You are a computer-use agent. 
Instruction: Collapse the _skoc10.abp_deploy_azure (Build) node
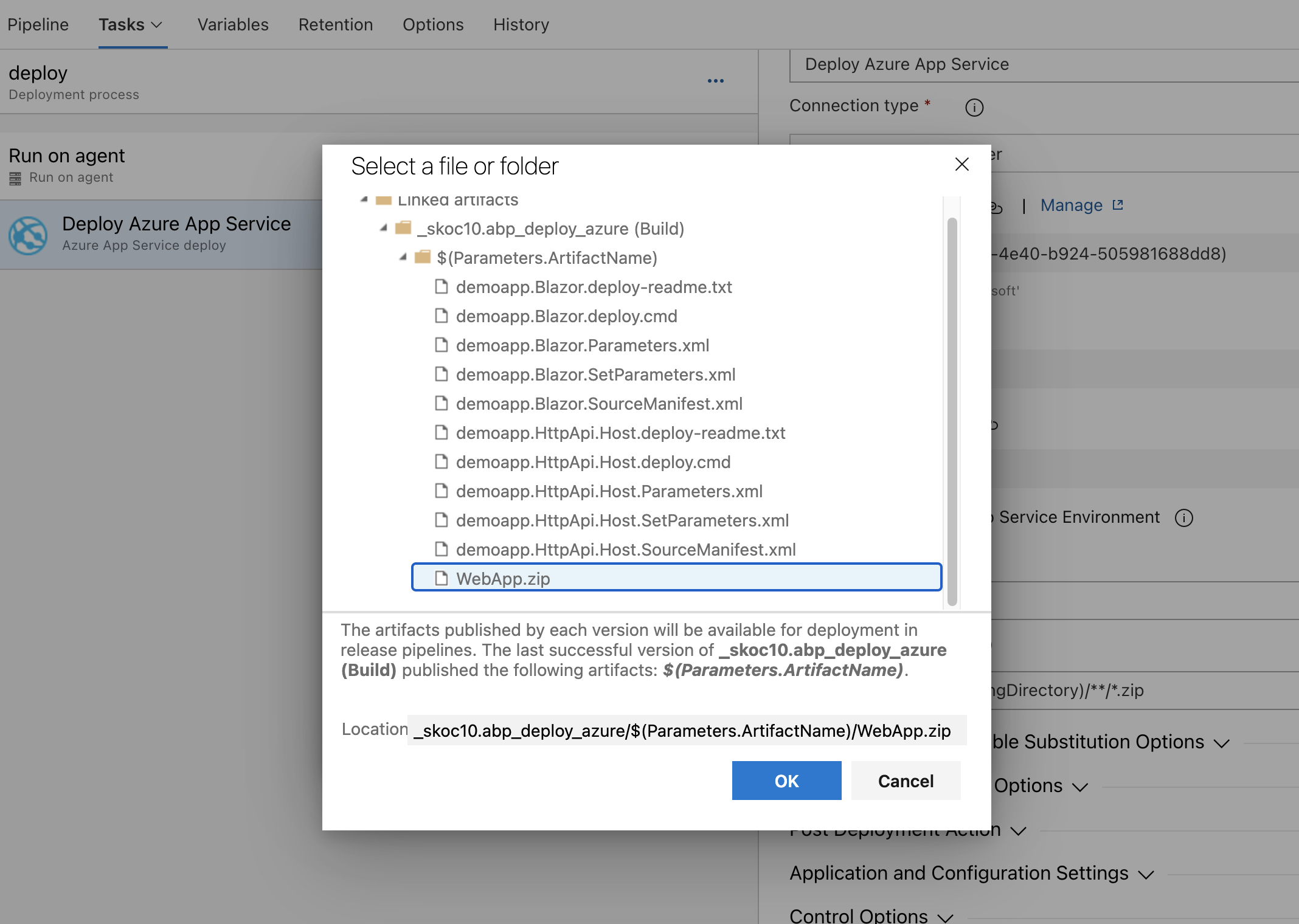pos(384,228)
